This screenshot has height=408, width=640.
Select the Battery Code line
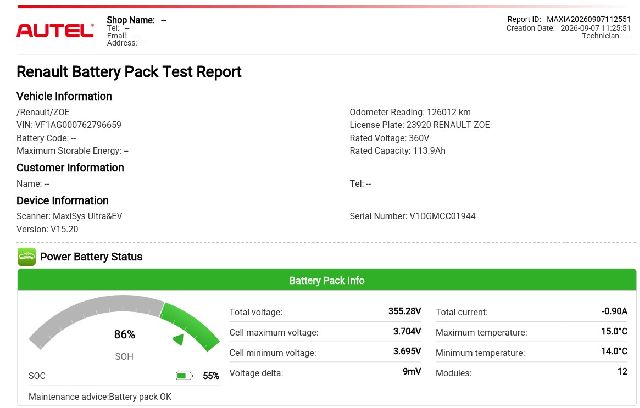click(46, 138)
